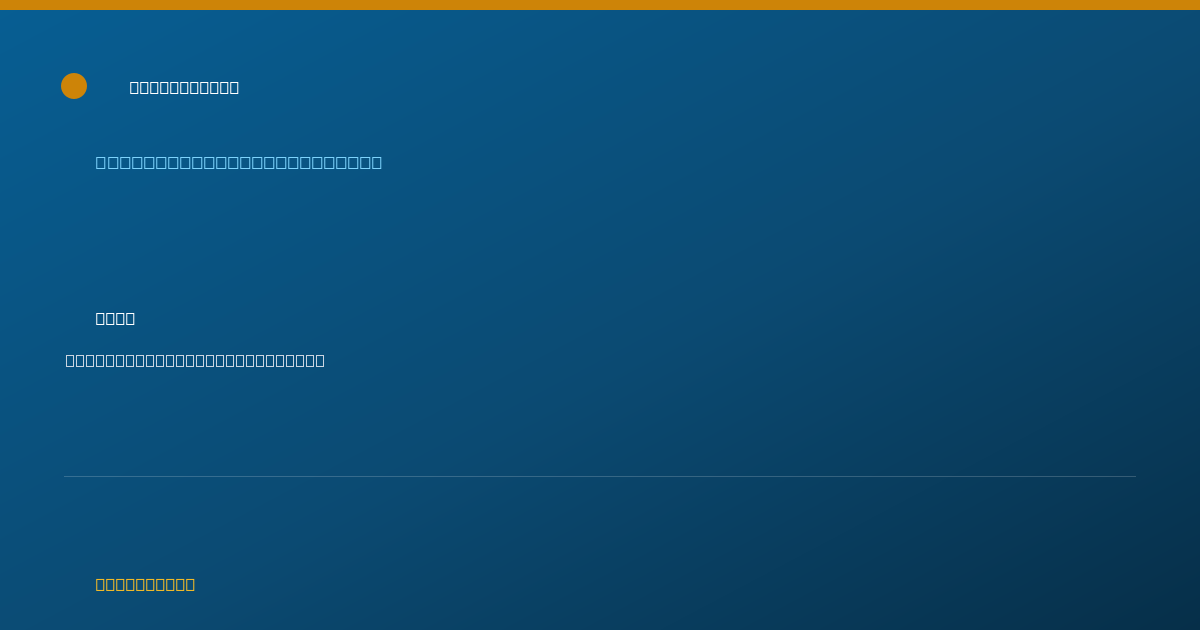Click the last character of the white title
Image resolution: width=1200 pixels, height=630 pixels.
click(x=234, y=87)
